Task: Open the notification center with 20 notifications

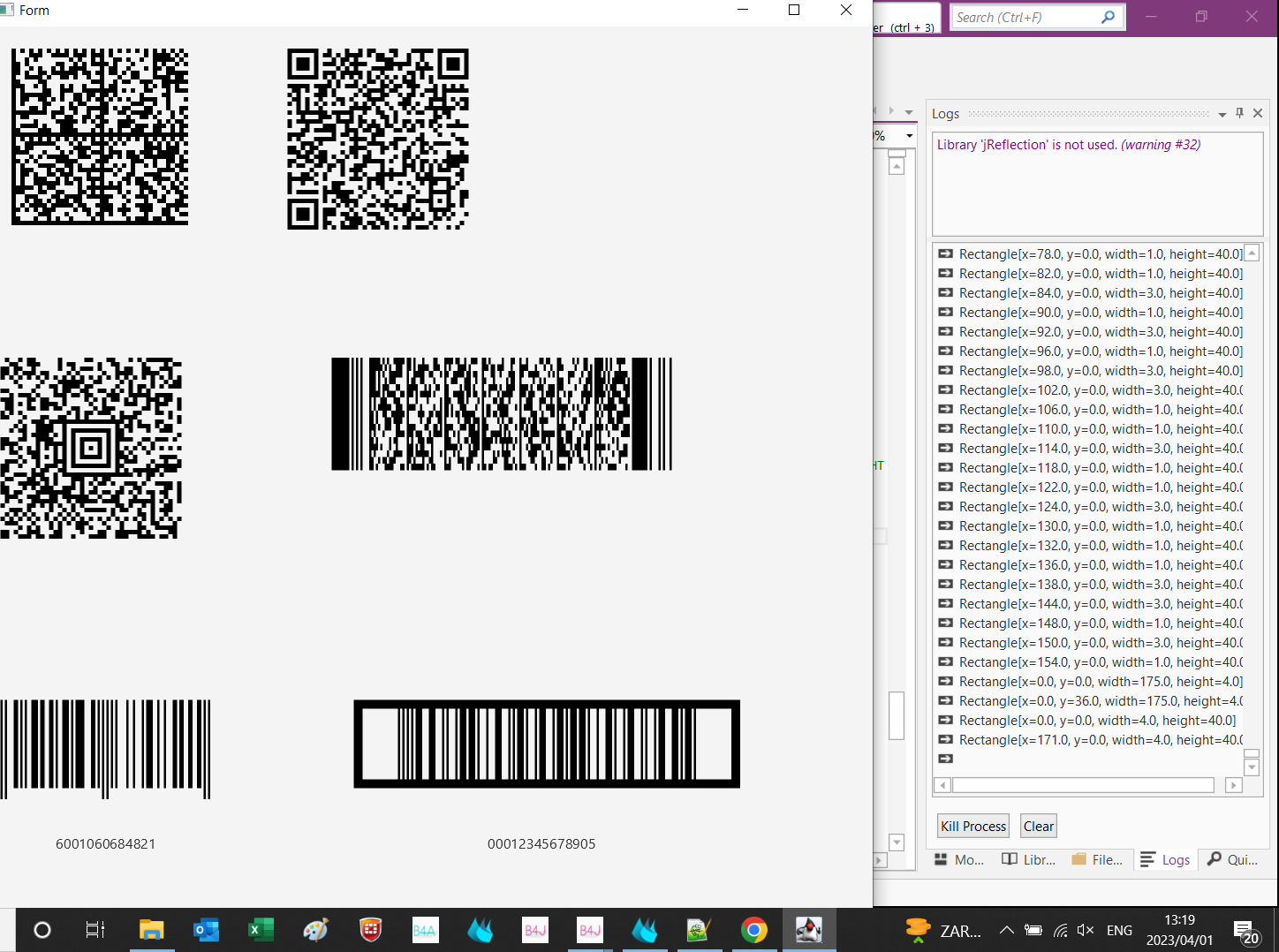Action: 1247,933
